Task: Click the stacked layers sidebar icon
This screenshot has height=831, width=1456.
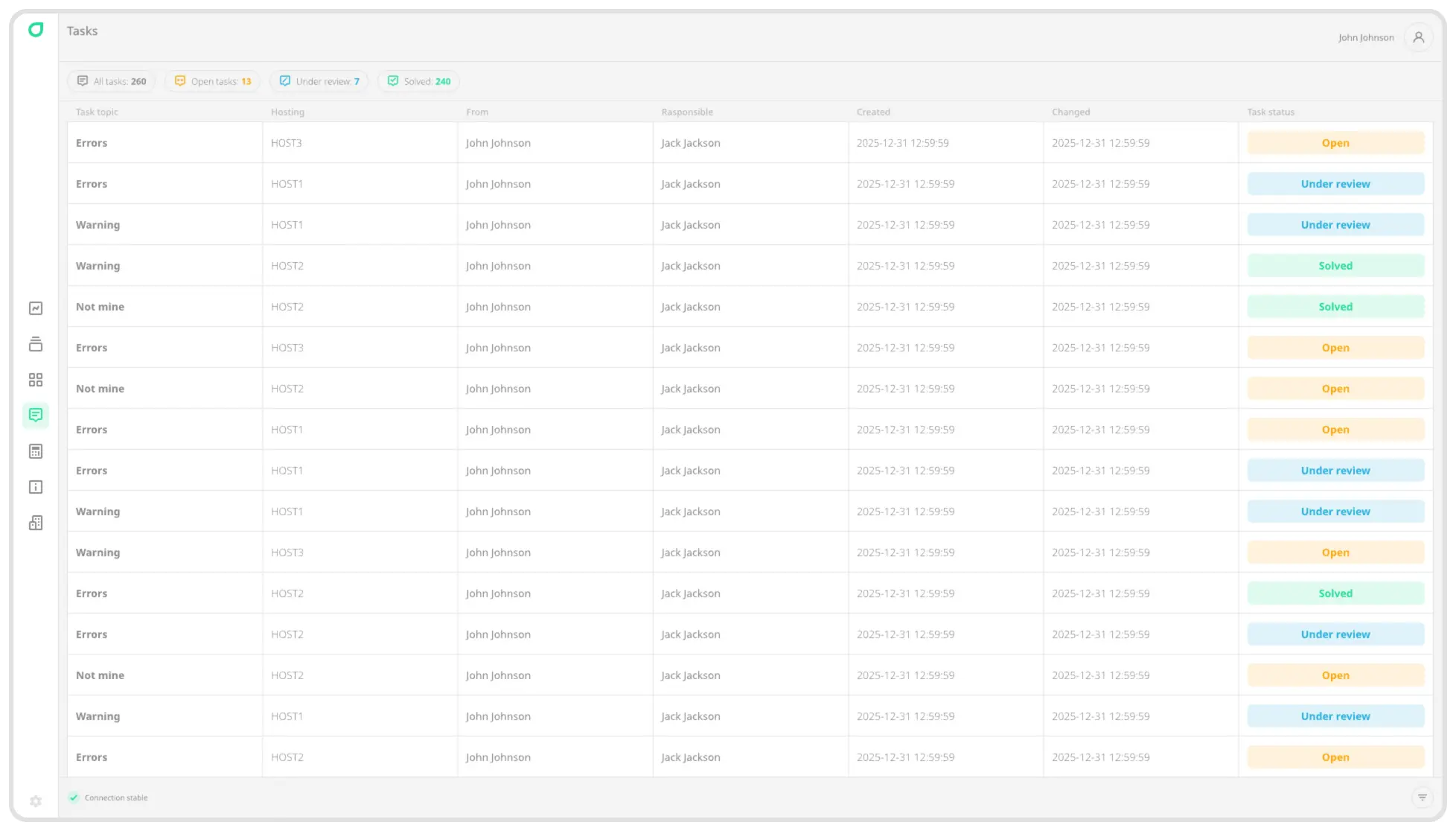Action: pos(36,344)
